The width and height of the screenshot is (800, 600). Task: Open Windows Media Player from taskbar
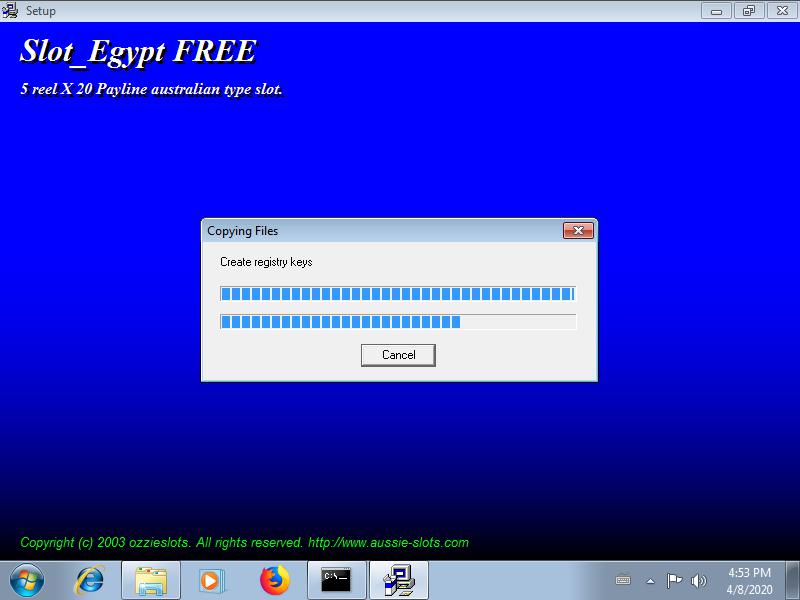(x=212, y=581)
